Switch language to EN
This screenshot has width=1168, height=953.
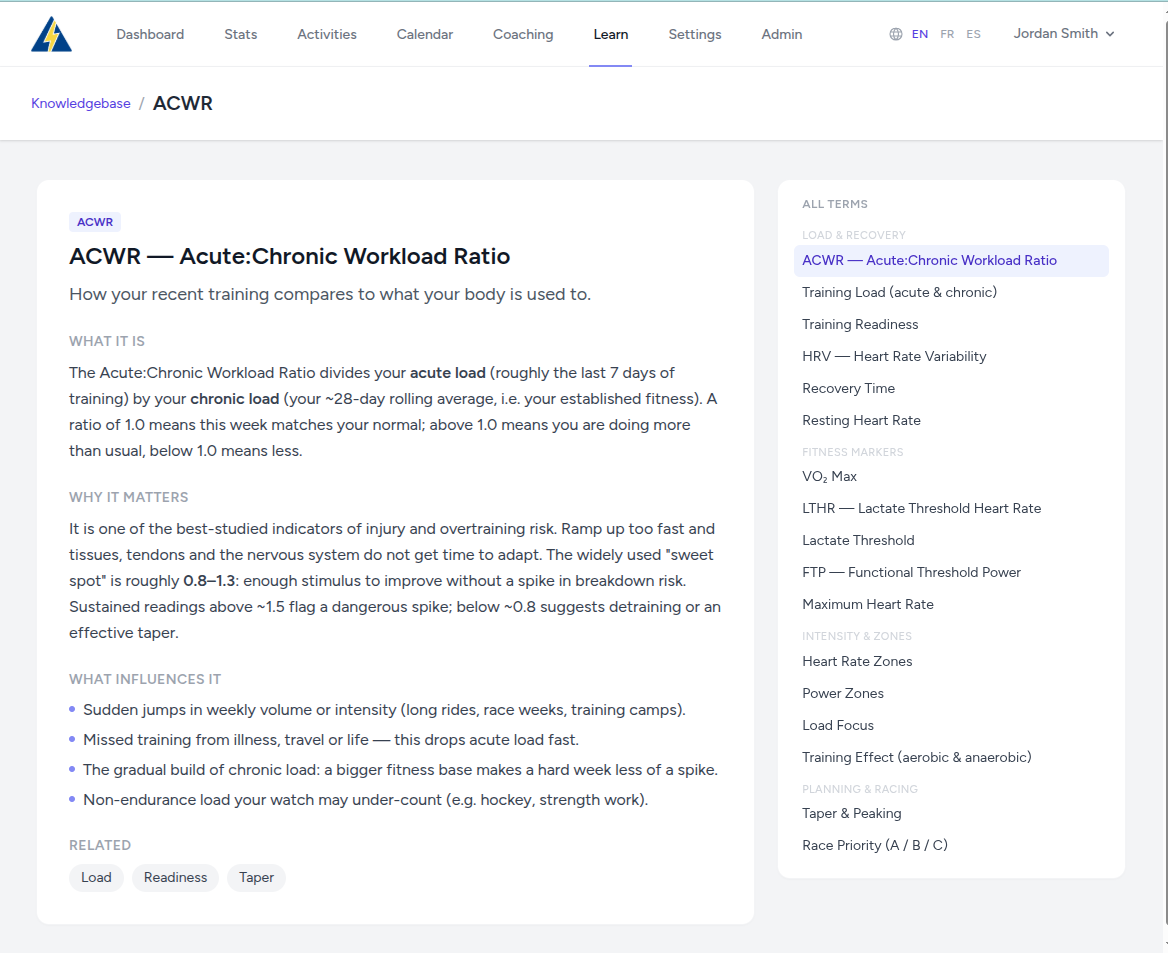click(x=920, y=34)
